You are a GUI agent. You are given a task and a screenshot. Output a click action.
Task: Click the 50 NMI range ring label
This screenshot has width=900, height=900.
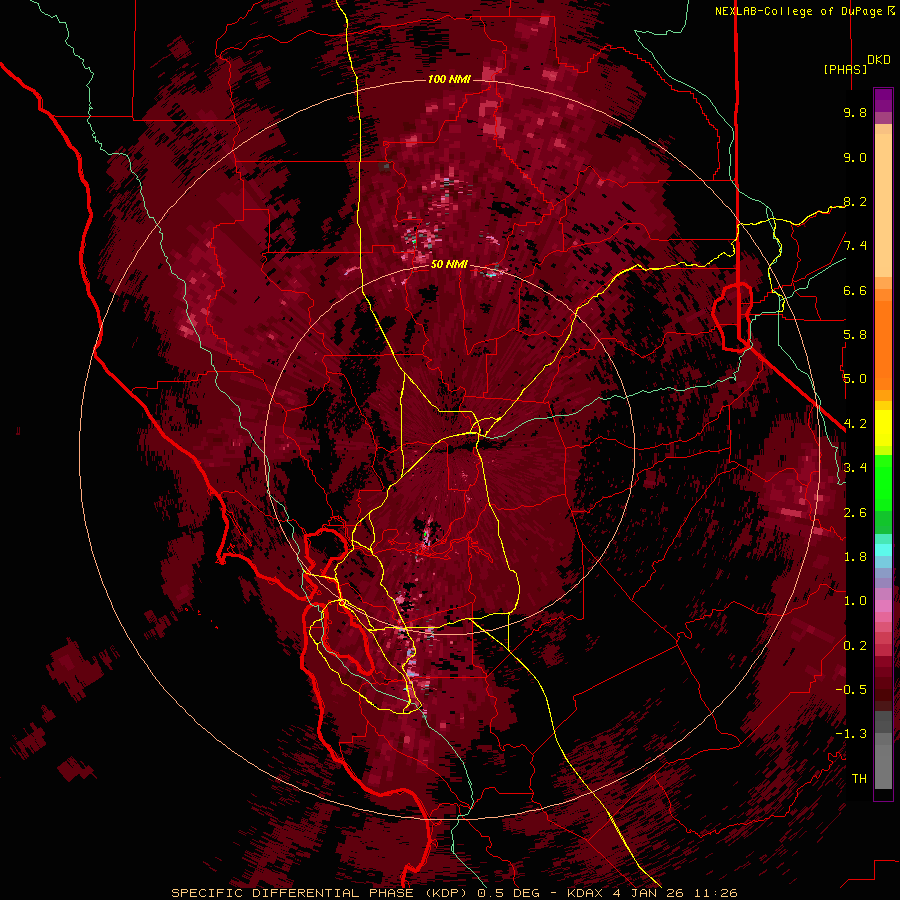(x=449, y=264)
